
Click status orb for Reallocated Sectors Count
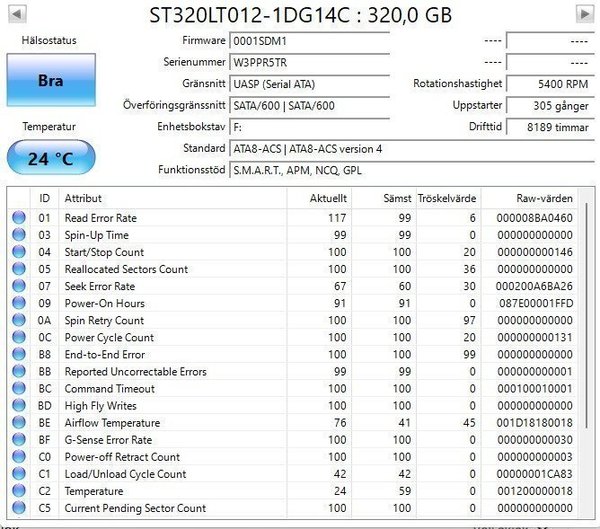coord(18,269)
